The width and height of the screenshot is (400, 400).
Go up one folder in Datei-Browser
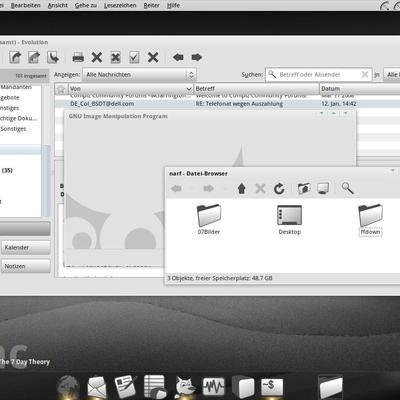coord(242,189)
